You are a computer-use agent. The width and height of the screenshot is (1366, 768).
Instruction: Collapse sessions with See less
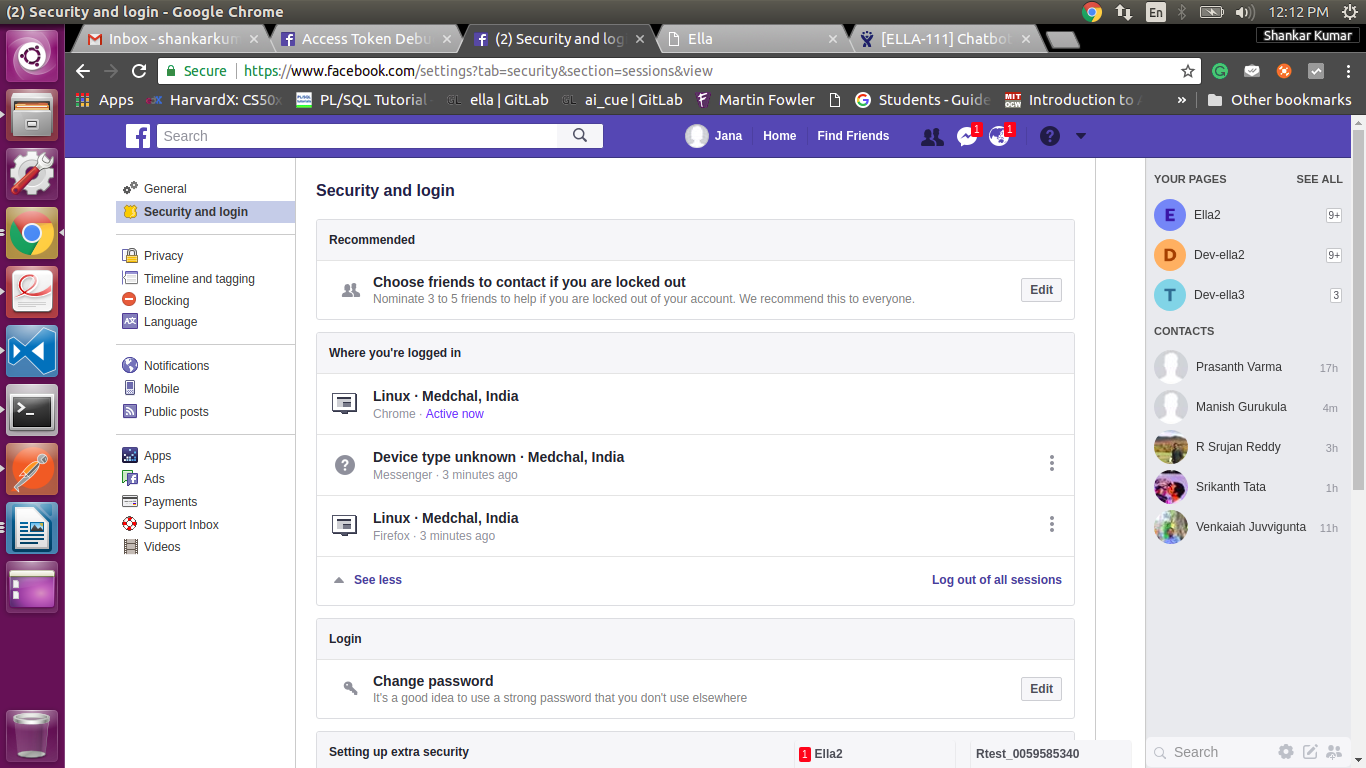coord(377,580)
